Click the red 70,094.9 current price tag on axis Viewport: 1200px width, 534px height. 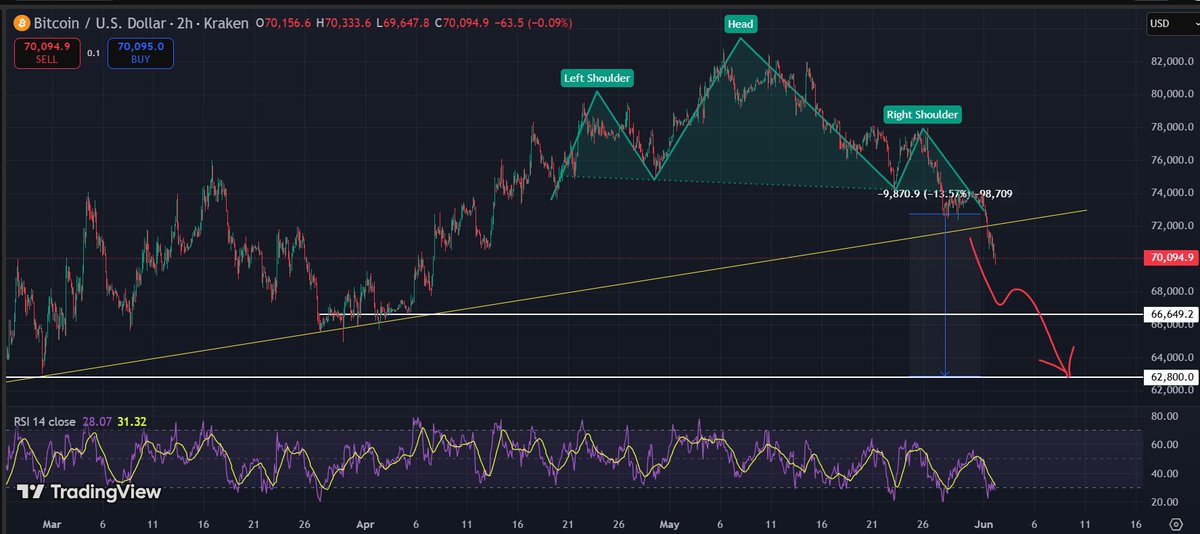click(x=1172, y=258)
